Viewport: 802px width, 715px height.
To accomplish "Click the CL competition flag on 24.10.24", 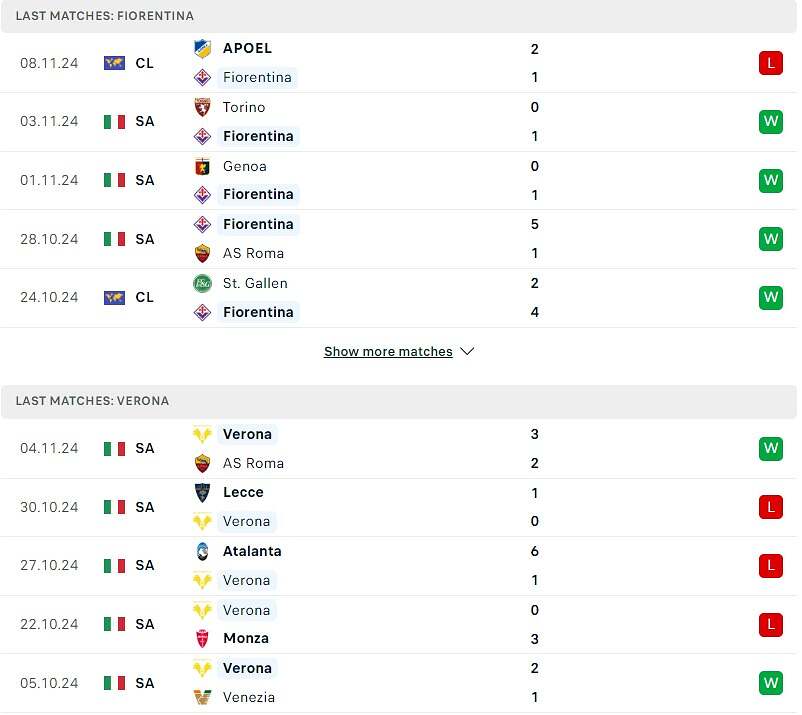I will (114, 298).
